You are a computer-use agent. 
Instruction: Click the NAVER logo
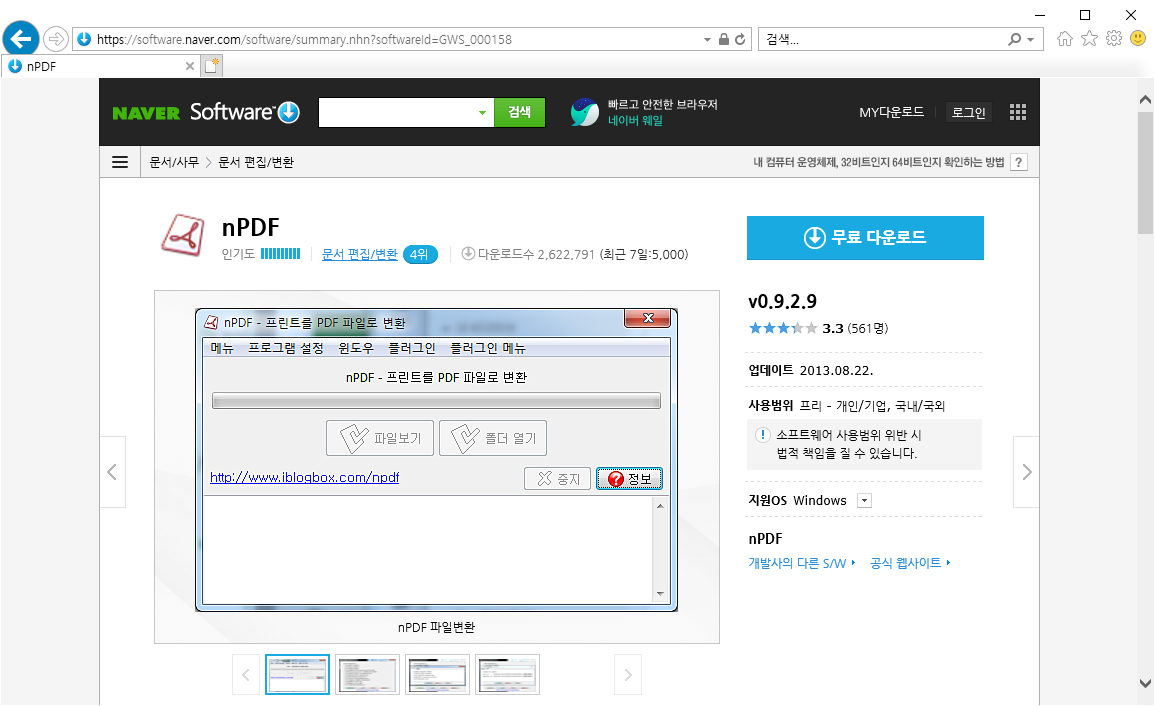[146, 113]
